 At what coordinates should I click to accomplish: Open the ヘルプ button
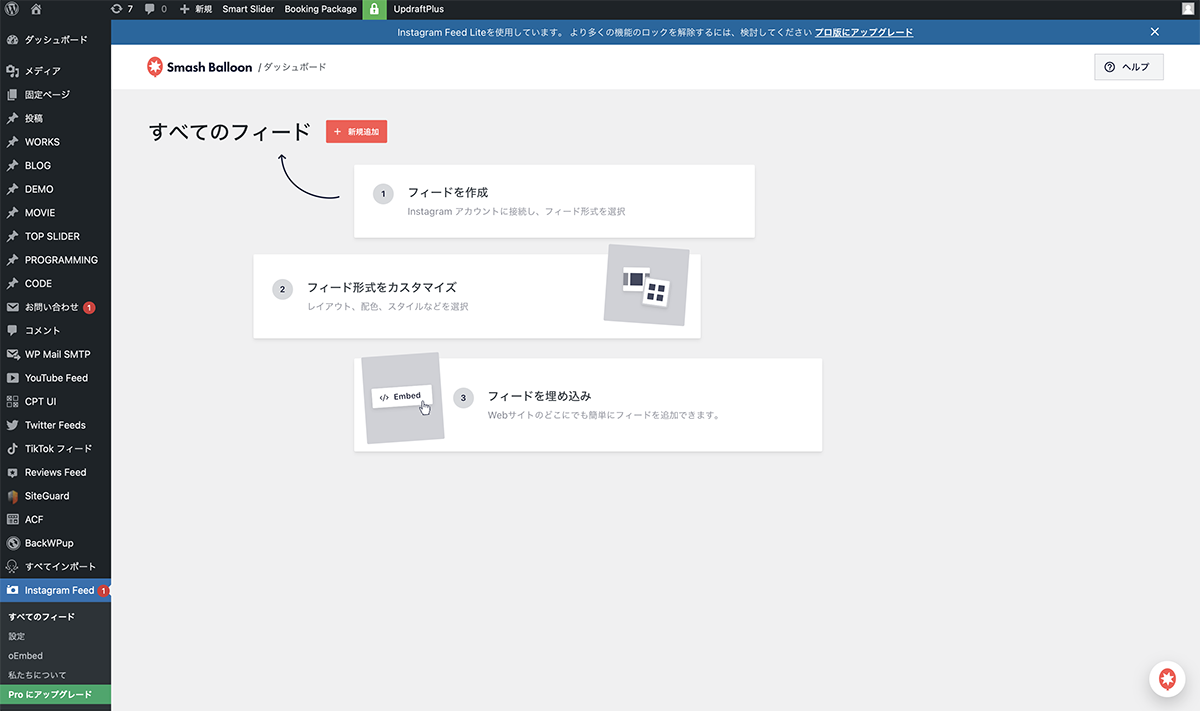click(x=1128, y=67)
